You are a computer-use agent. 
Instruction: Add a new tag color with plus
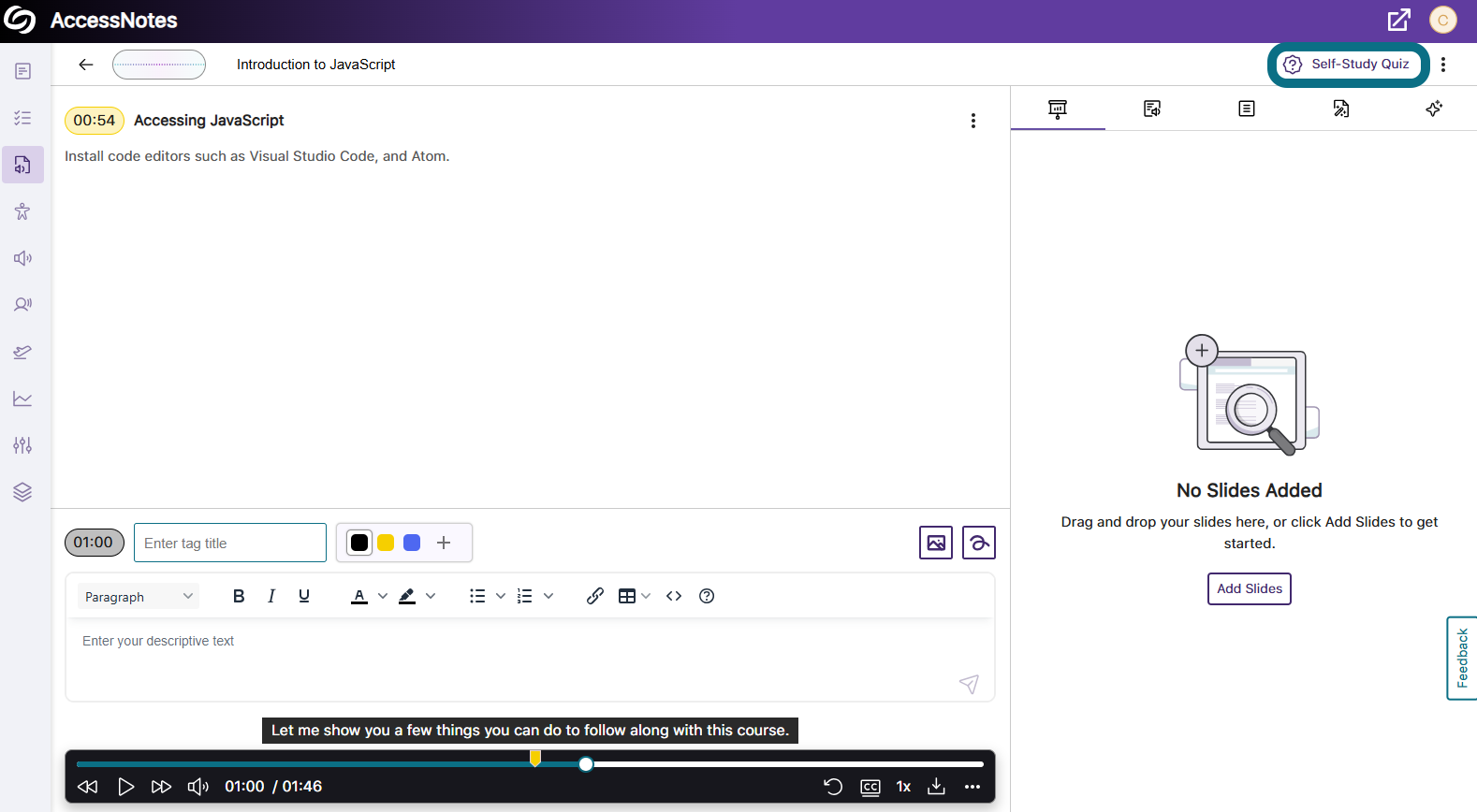coord(444,543)
